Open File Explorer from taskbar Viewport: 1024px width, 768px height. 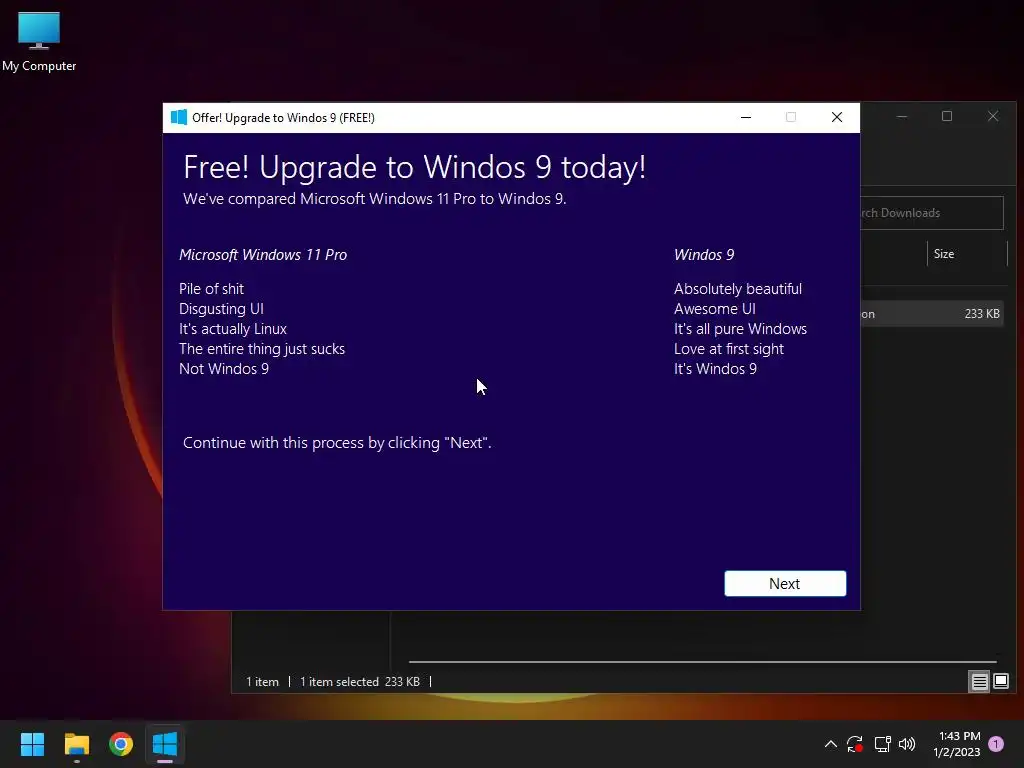(76, 744)
